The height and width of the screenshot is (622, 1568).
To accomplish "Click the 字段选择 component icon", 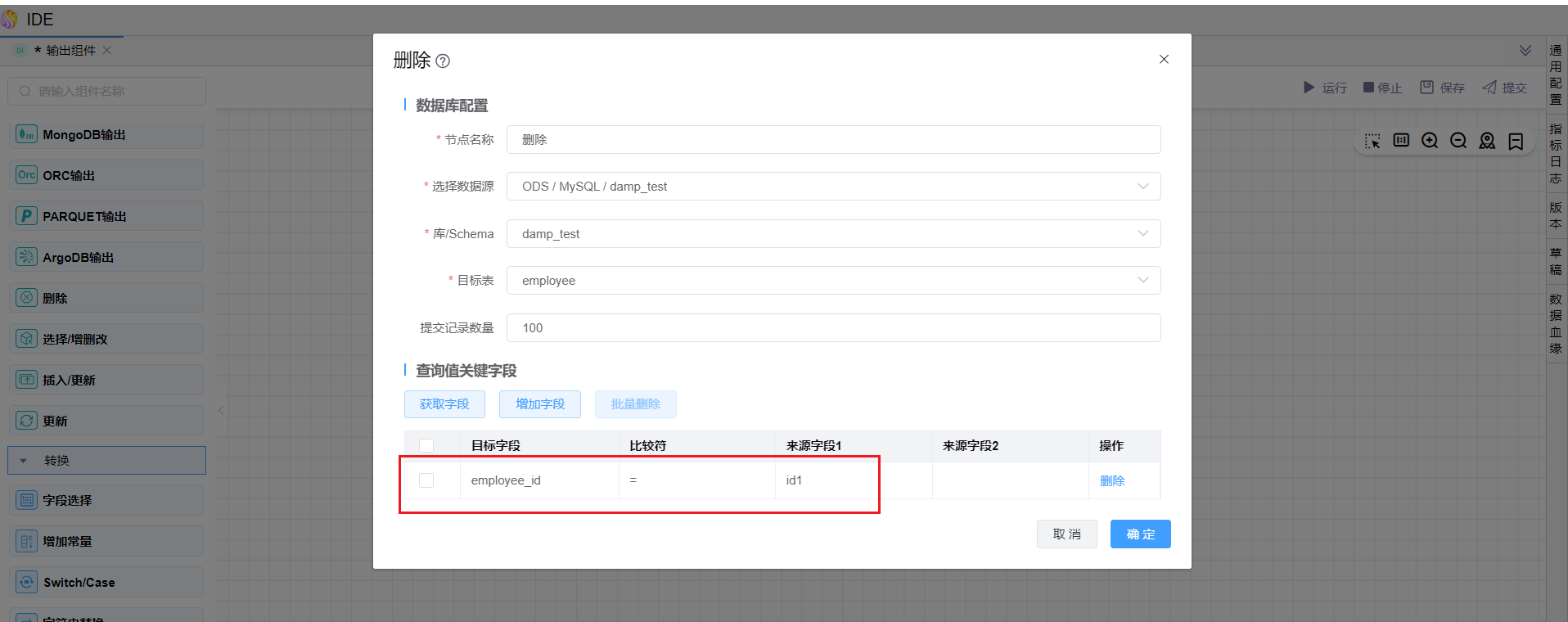I will 27,500.
